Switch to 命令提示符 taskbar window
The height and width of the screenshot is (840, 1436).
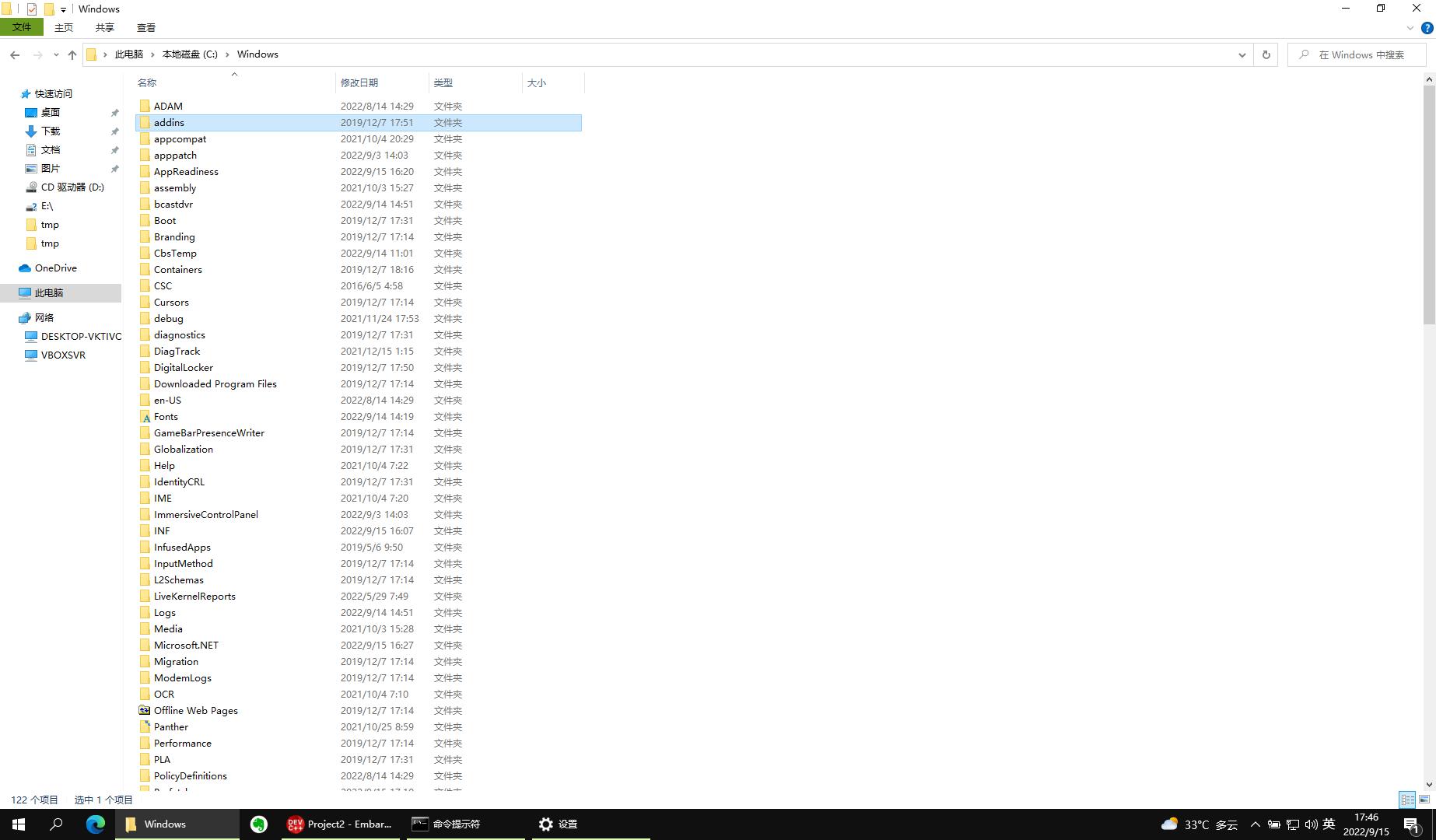[x=465, y=824]
